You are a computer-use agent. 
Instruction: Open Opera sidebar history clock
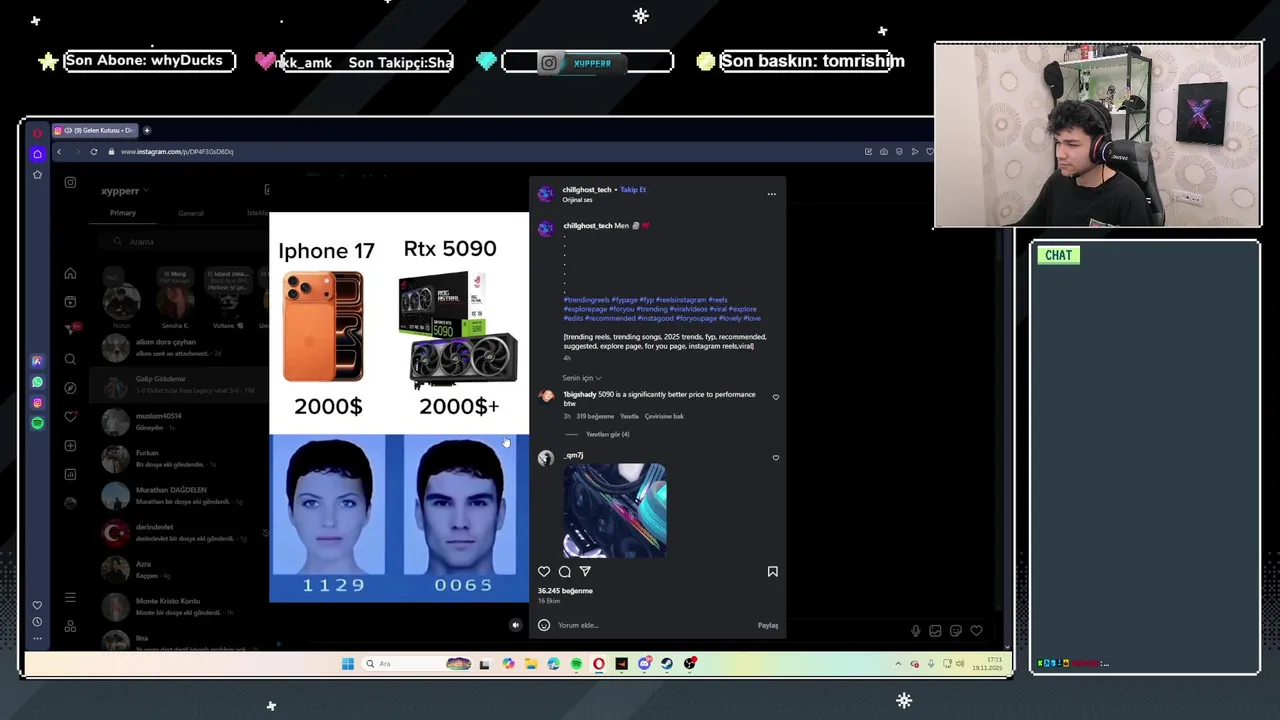tap(37, 622)
